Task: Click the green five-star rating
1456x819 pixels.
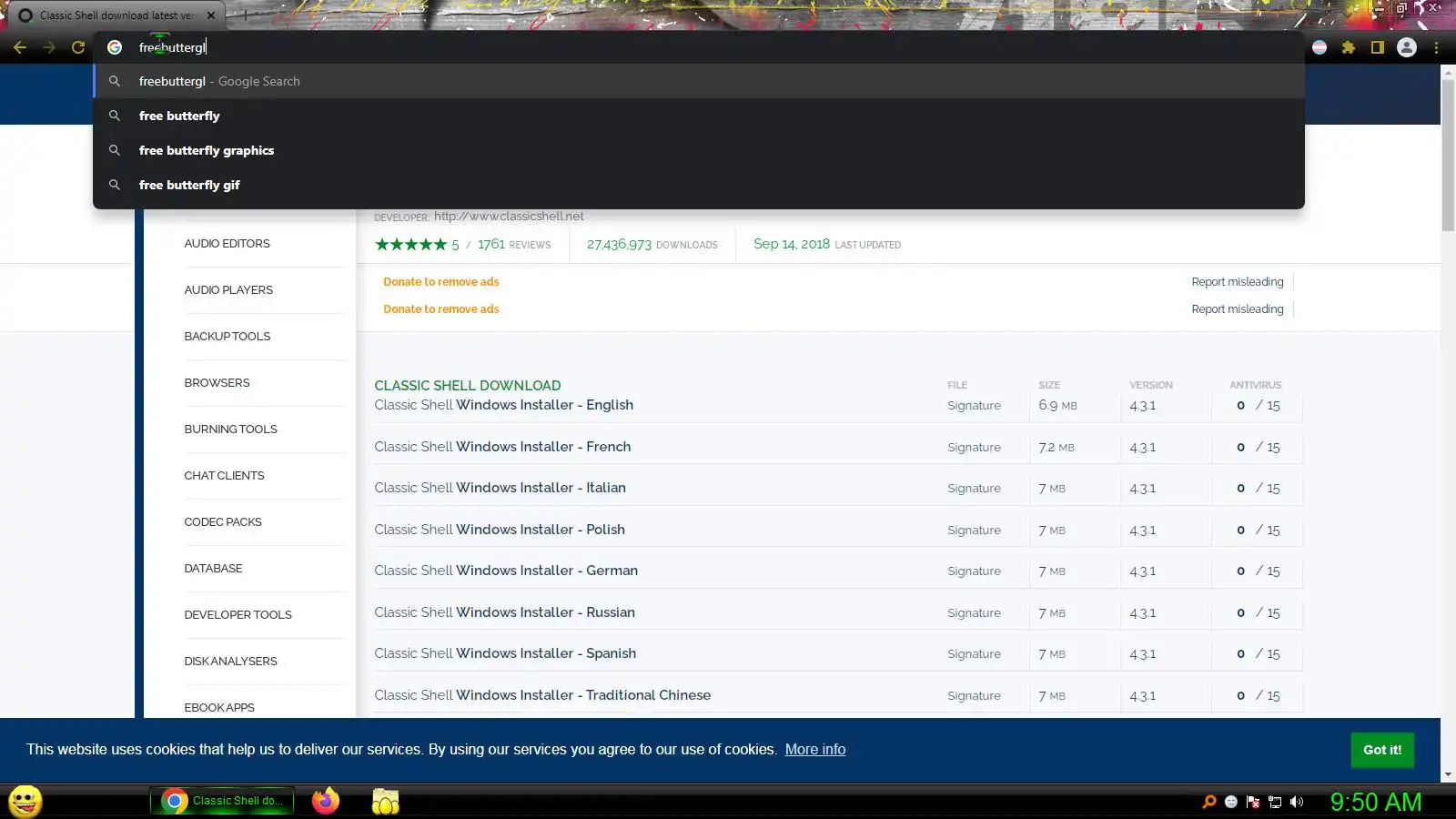Action: [411, 245]
